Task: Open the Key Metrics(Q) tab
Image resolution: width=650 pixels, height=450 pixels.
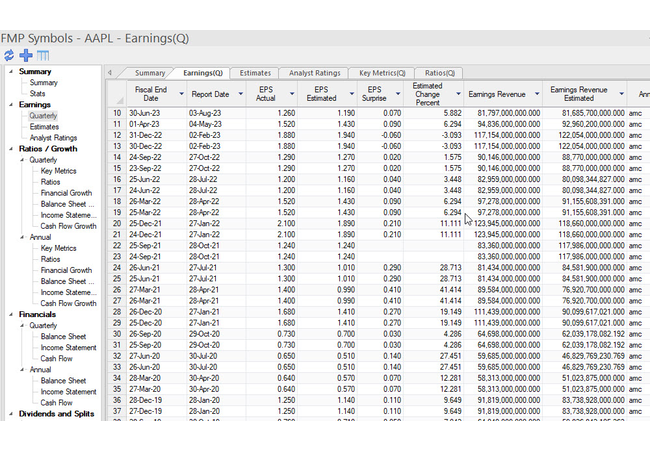Action: [x=382, y=73]
